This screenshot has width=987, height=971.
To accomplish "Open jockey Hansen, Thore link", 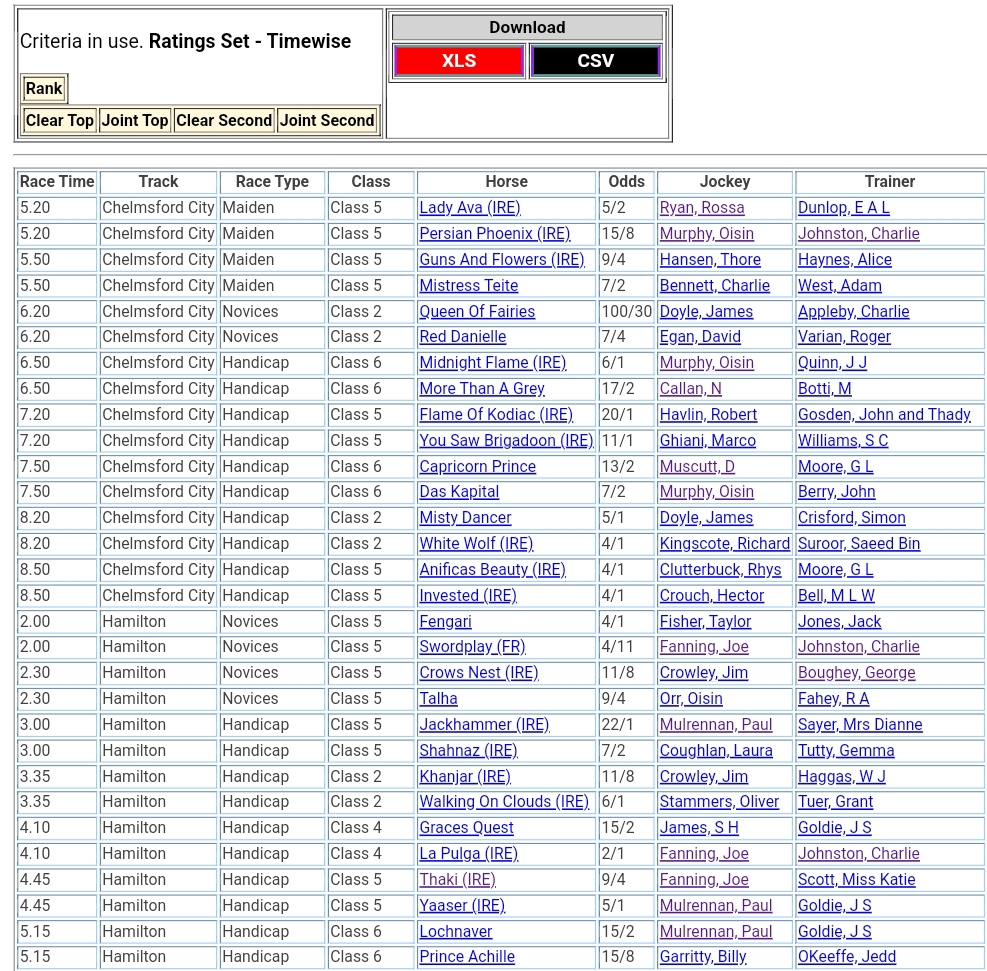I will (x=710, y=260).
